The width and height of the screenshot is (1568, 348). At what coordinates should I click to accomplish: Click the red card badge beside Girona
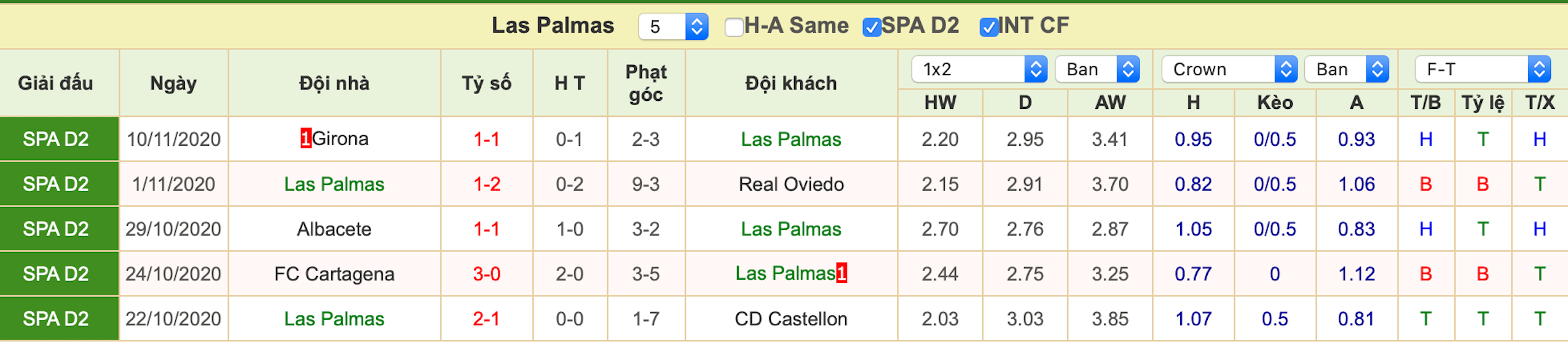(x=305, y=138)
